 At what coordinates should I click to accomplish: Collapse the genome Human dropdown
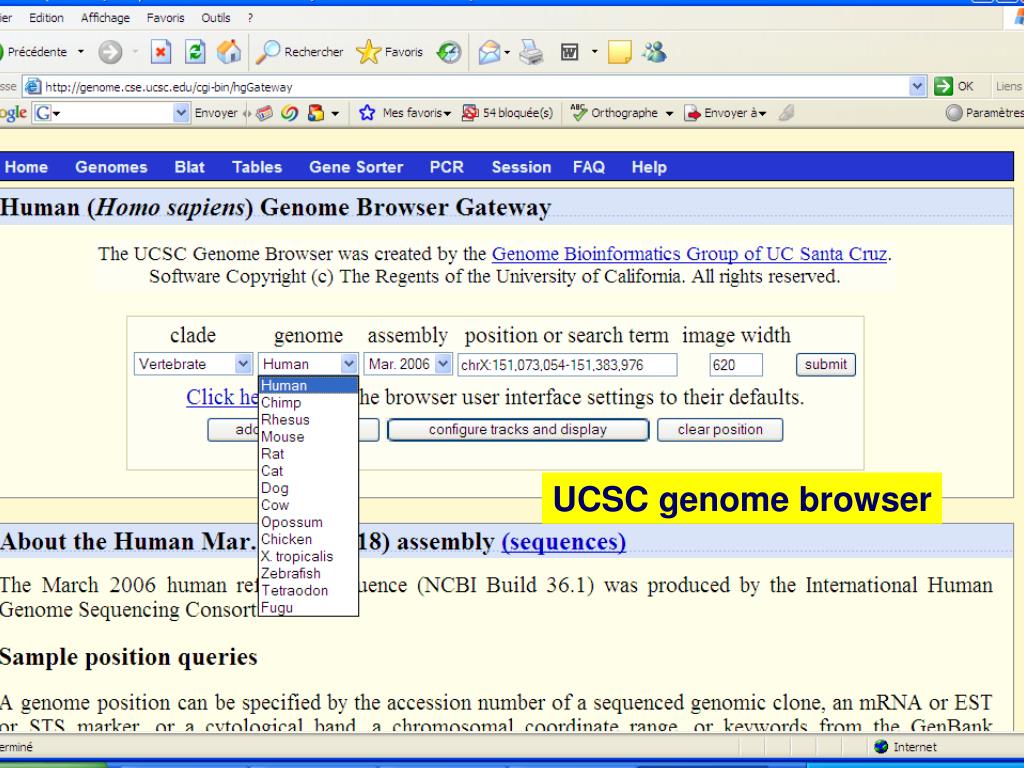coord(308,364)
